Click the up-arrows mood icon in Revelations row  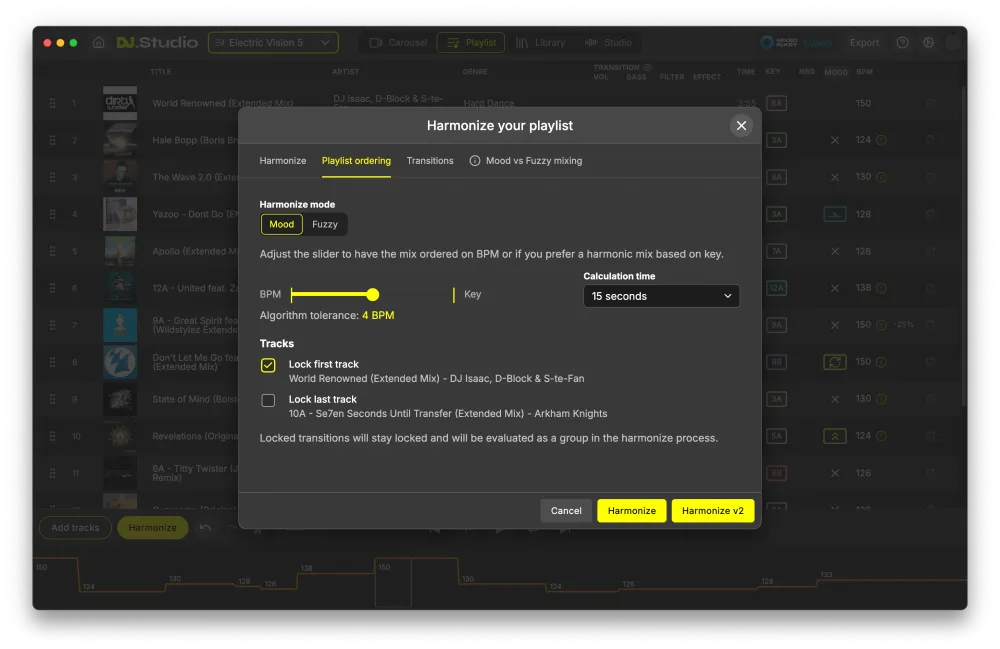[835, 436]
